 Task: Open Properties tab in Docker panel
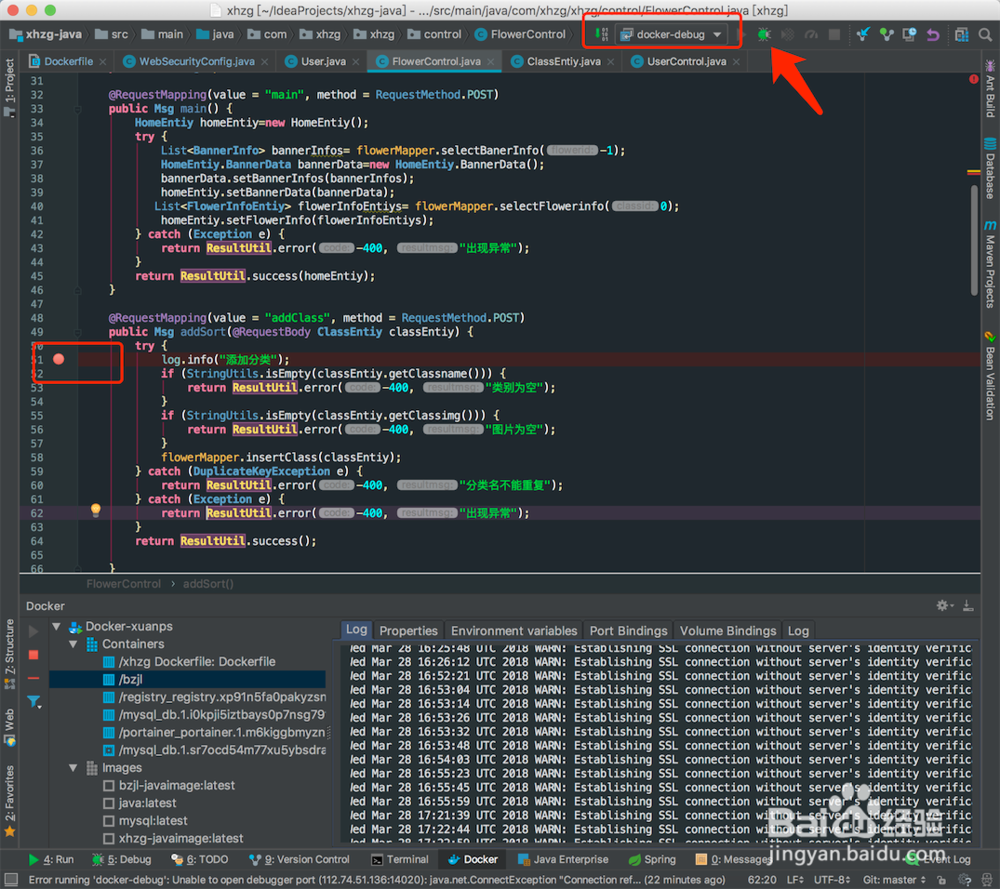pos(408,631)
